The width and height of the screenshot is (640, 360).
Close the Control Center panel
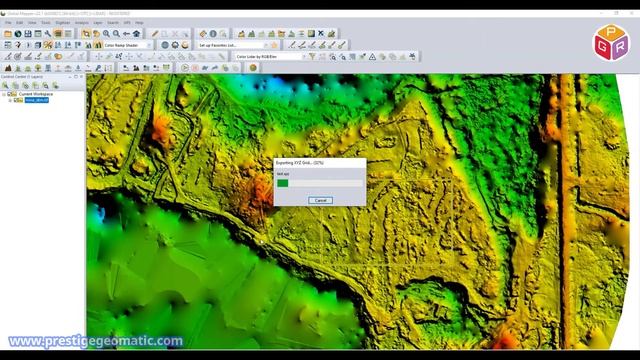pos(81,77)
